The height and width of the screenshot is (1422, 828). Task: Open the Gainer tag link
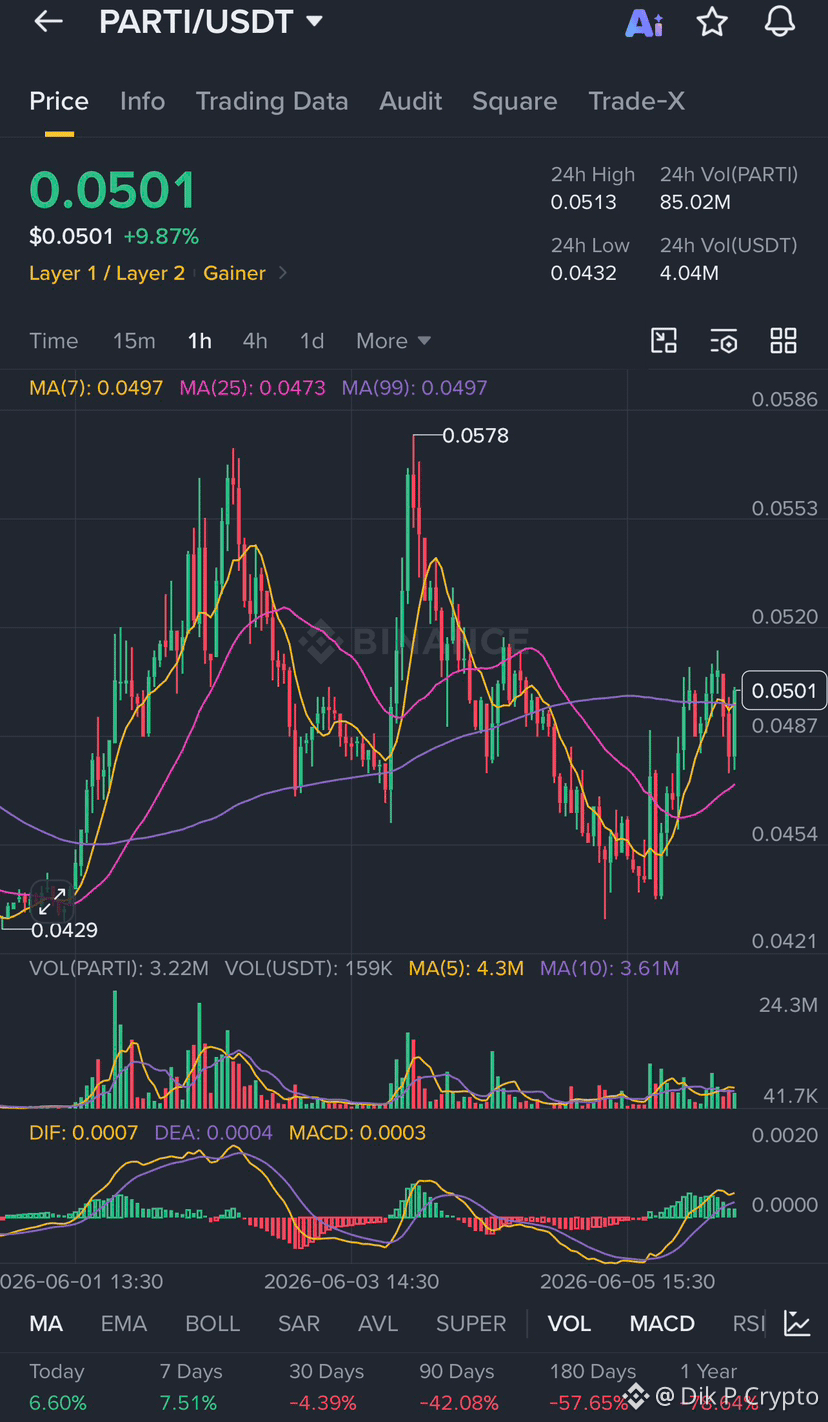pyautogui.click(x=235, y=273)
